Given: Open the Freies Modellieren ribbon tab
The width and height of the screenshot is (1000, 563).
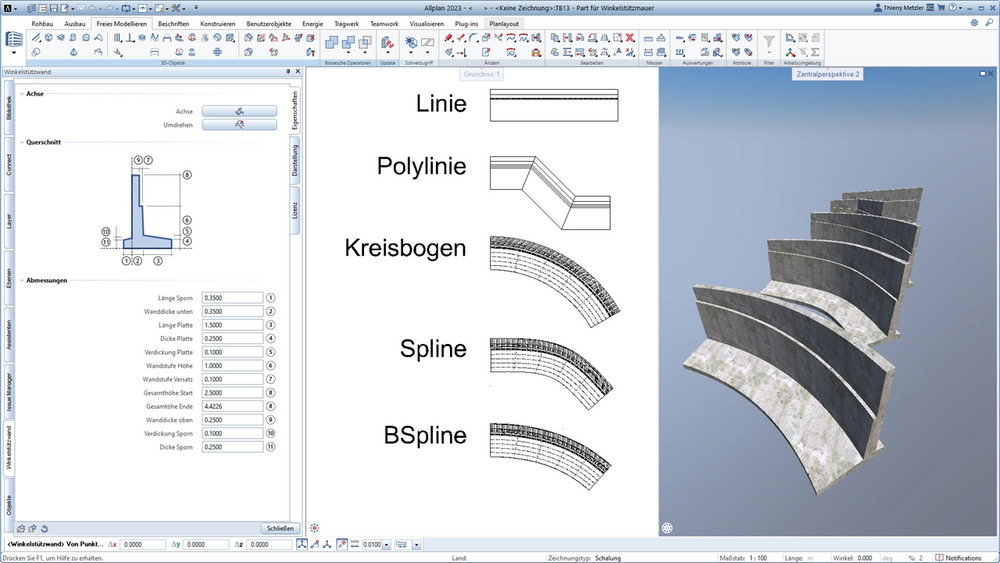Looking at the screenshot, I should tap(122, 24).
